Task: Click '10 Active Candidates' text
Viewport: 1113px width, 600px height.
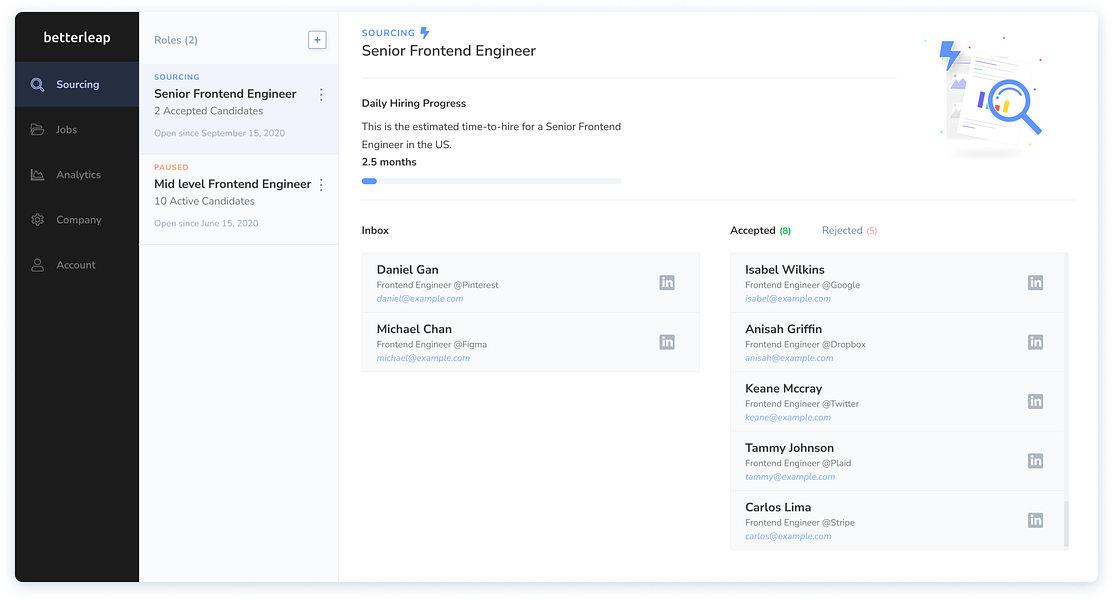Action: [204, 202]
